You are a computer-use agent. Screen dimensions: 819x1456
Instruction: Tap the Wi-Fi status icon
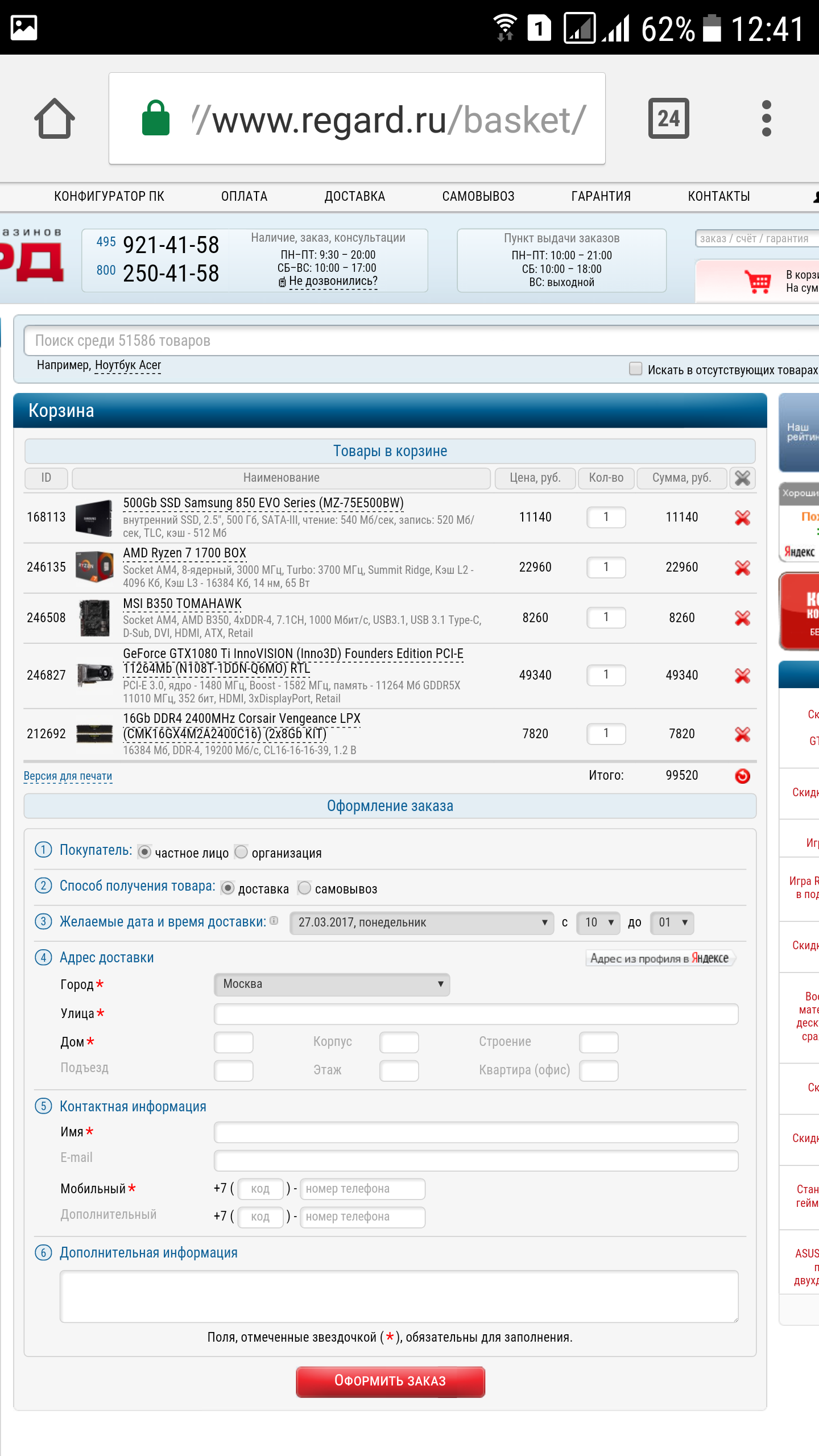[x=504, y=27]
